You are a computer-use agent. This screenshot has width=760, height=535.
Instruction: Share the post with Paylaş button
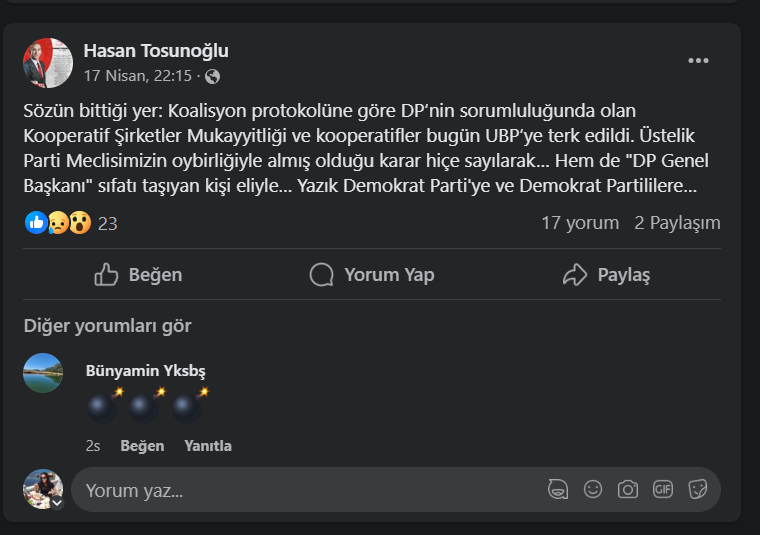point(607,274)
